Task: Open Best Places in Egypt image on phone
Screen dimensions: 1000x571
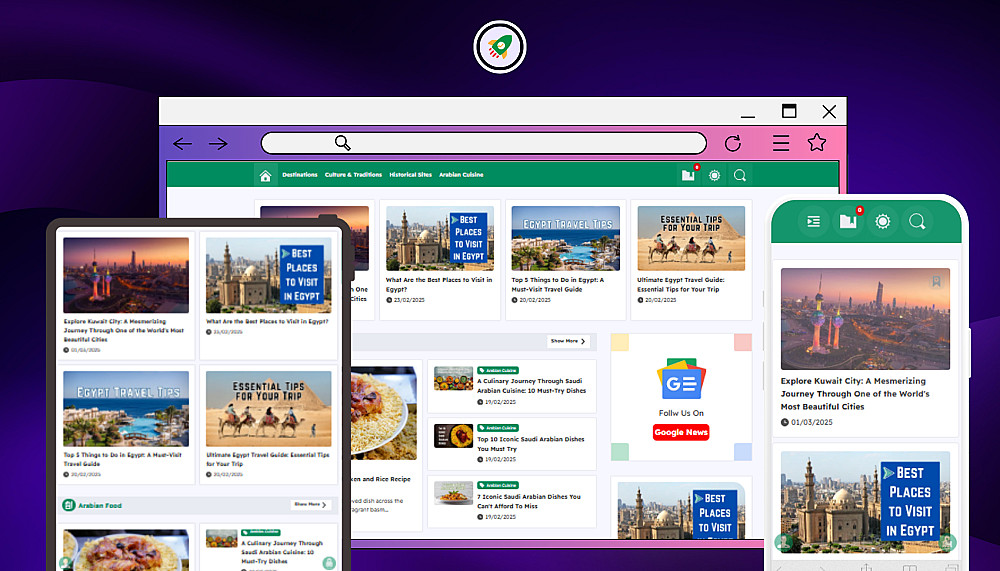Action: (x=865, y=503)
